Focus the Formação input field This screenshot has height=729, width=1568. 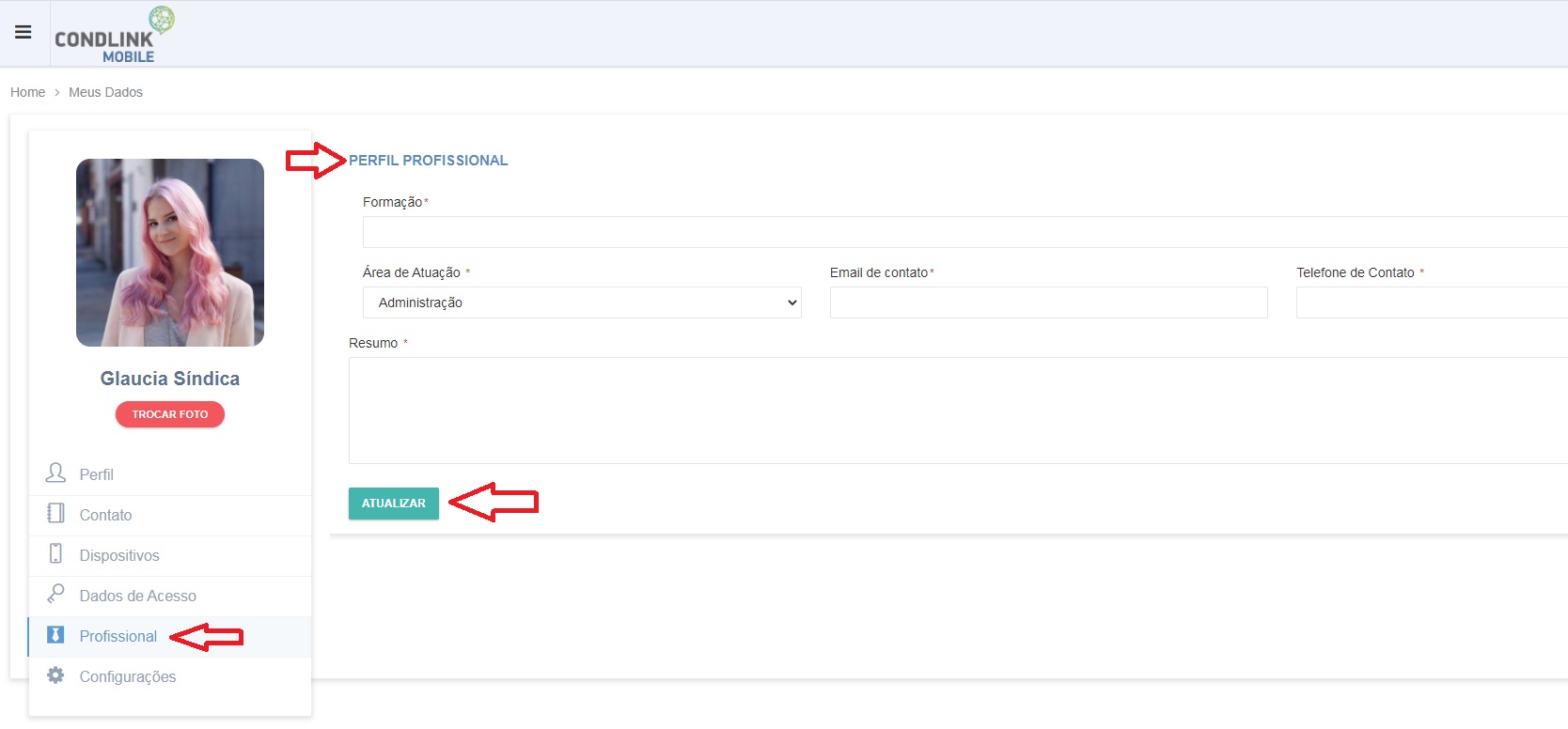[x=965, y=232]
